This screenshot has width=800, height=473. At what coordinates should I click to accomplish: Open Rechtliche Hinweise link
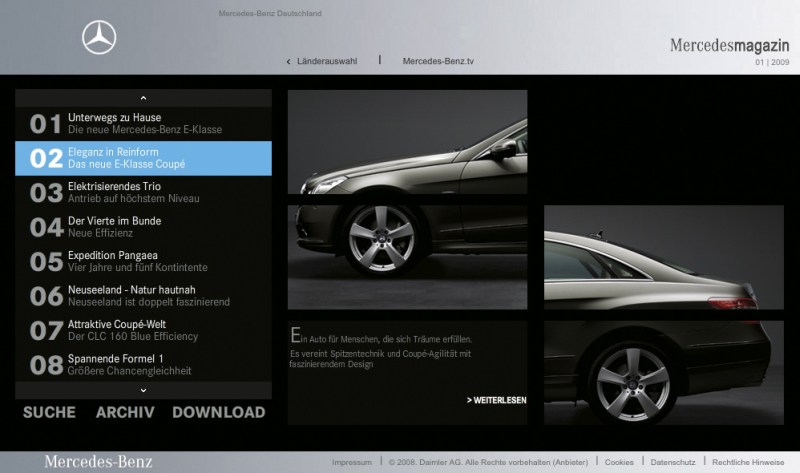coord(748,462)
